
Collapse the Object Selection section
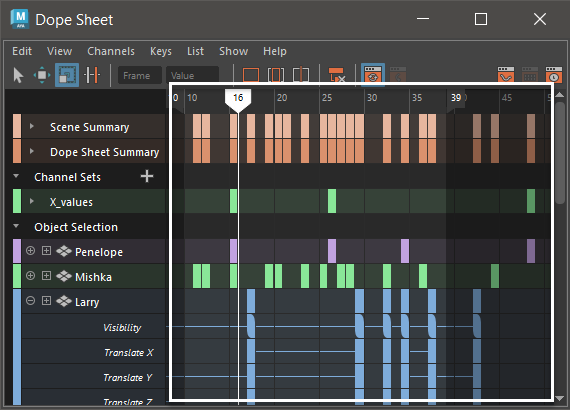tap(16, 226)
